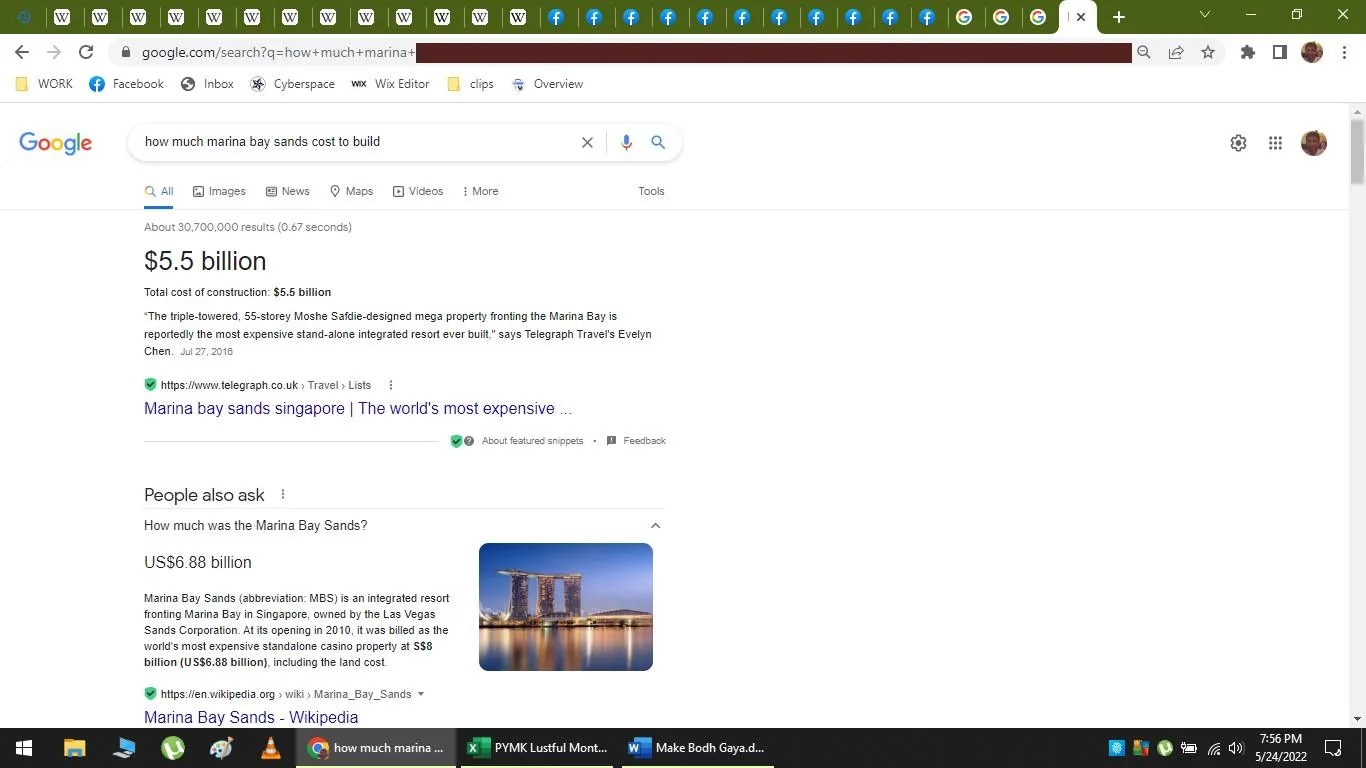Switch to the Word Make Bodh Gaya document

[697, 748]
